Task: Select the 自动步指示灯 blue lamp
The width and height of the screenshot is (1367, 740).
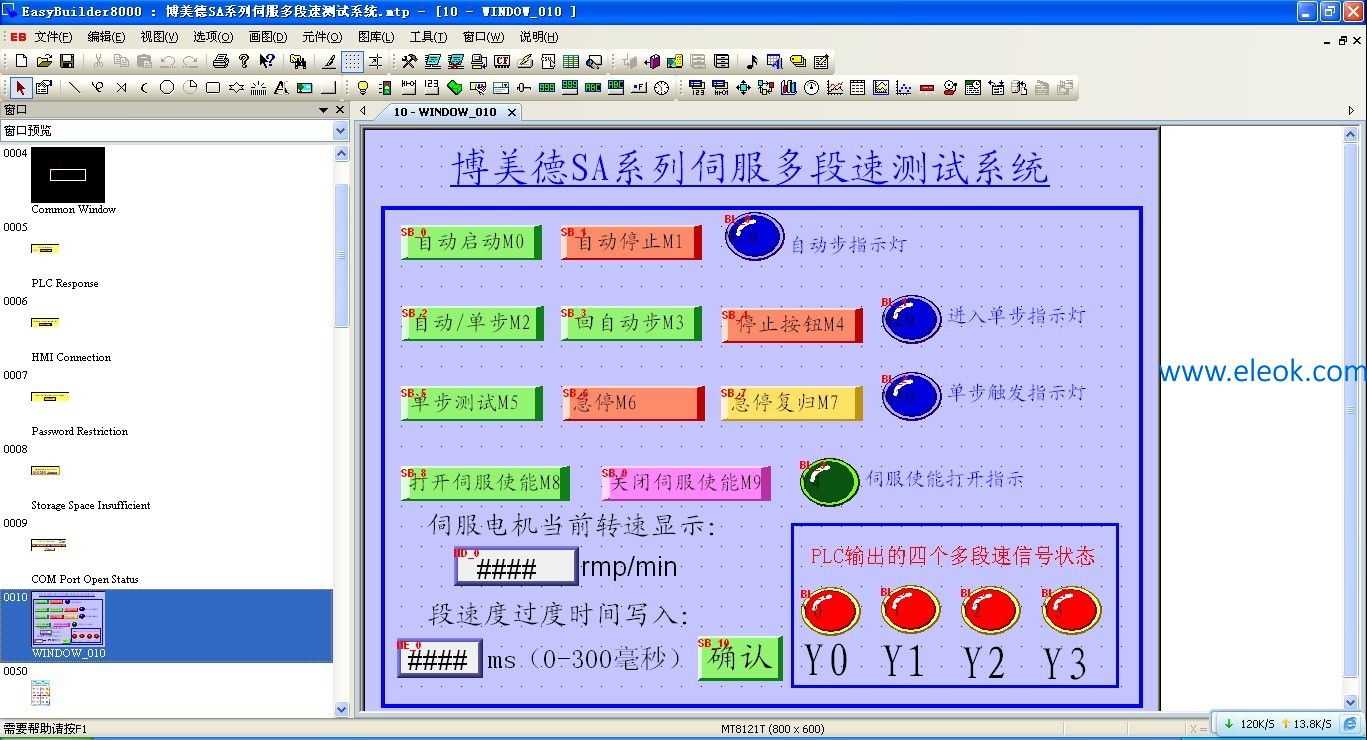Action: (754, 237)
